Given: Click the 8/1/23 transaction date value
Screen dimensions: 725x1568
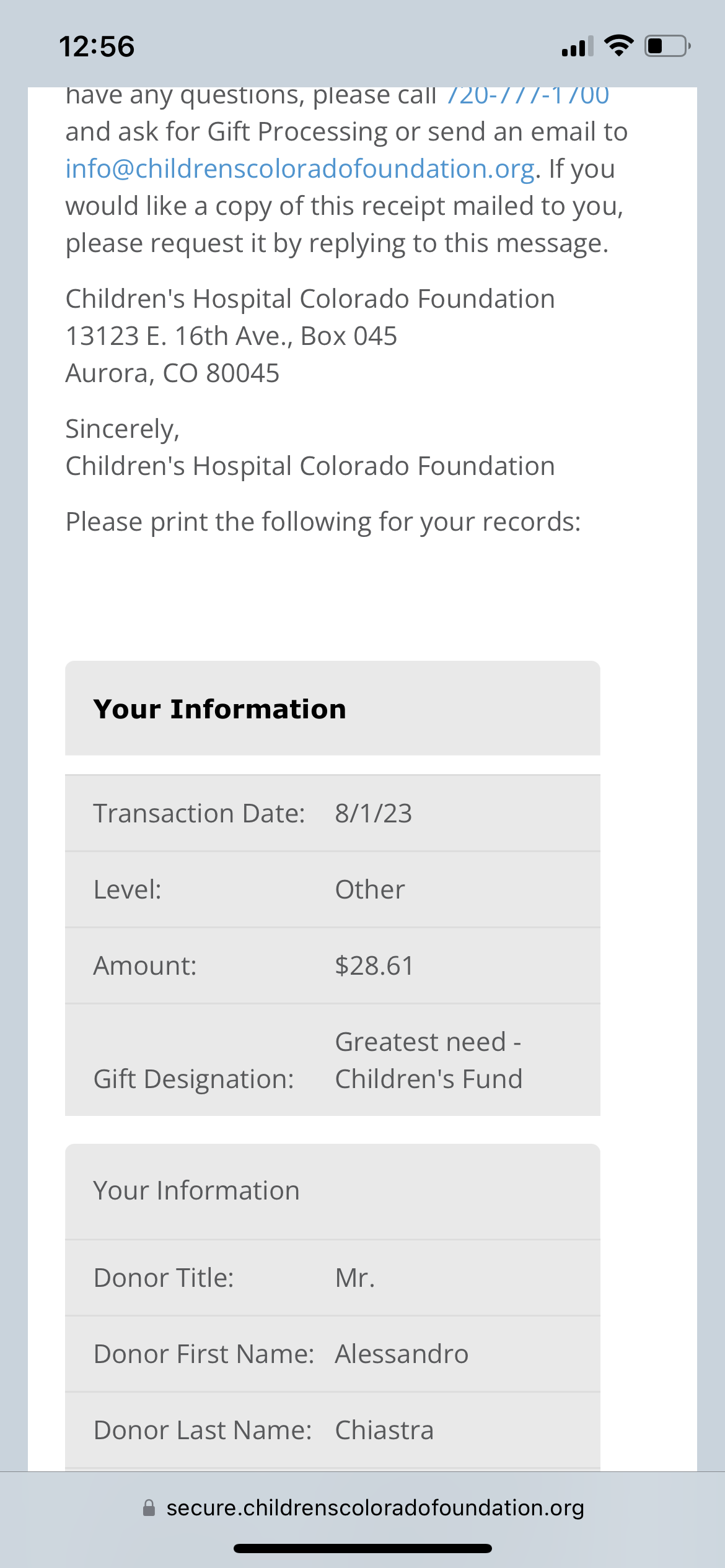Looking at the screenshot, I should pyautogui.click(x=373, y=814).
